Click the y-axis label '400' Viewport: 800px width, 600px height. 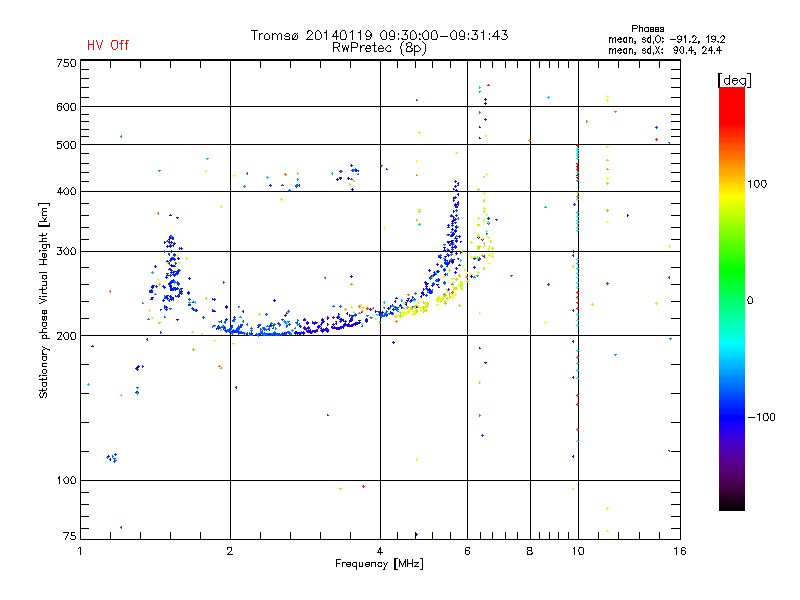(x=66, y=191)
